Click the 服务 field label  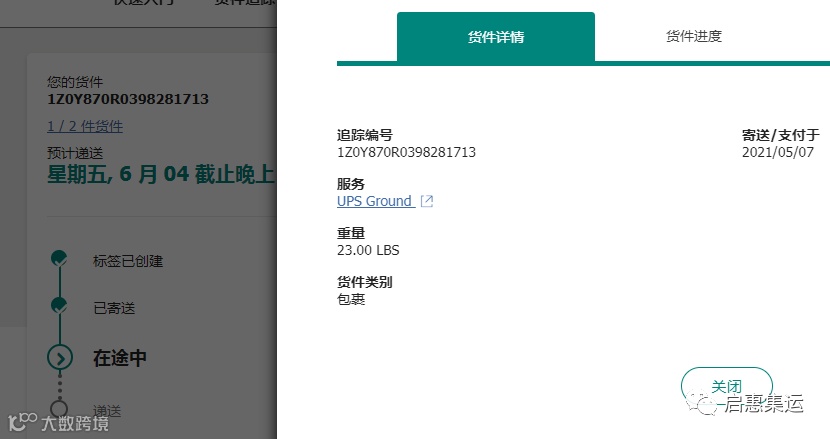pos(351,184)
